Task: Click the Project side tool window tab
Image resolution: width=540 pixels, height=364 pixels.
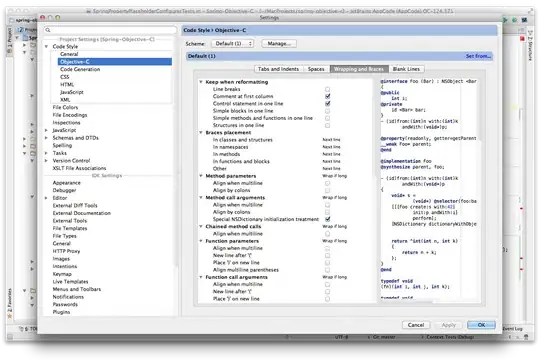Action: coord(10,40)
